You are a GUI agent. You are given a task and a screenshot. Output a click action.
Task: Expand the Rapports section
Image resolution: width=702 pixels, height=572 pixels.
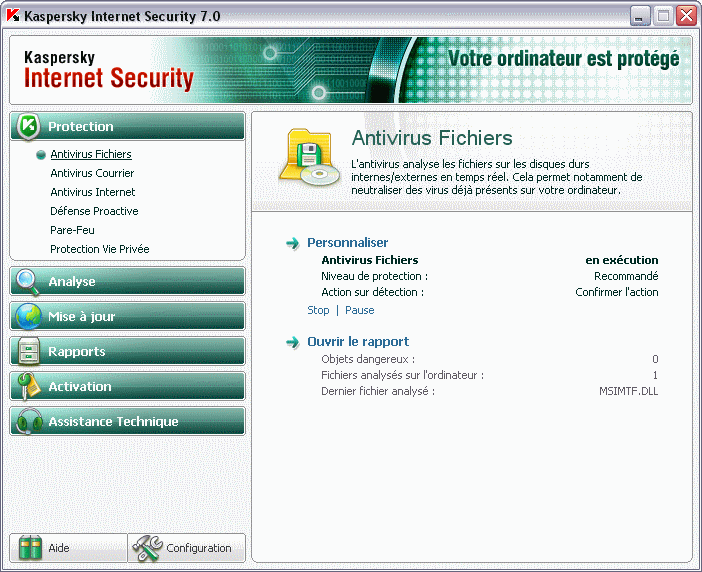pos(128,351)
